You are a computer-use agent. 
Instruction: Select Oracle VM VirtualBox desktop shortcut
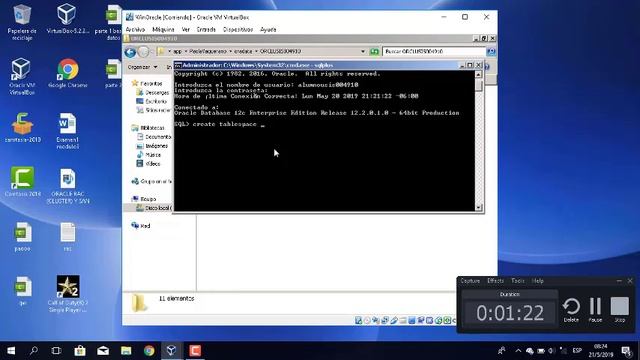point(22,77)
